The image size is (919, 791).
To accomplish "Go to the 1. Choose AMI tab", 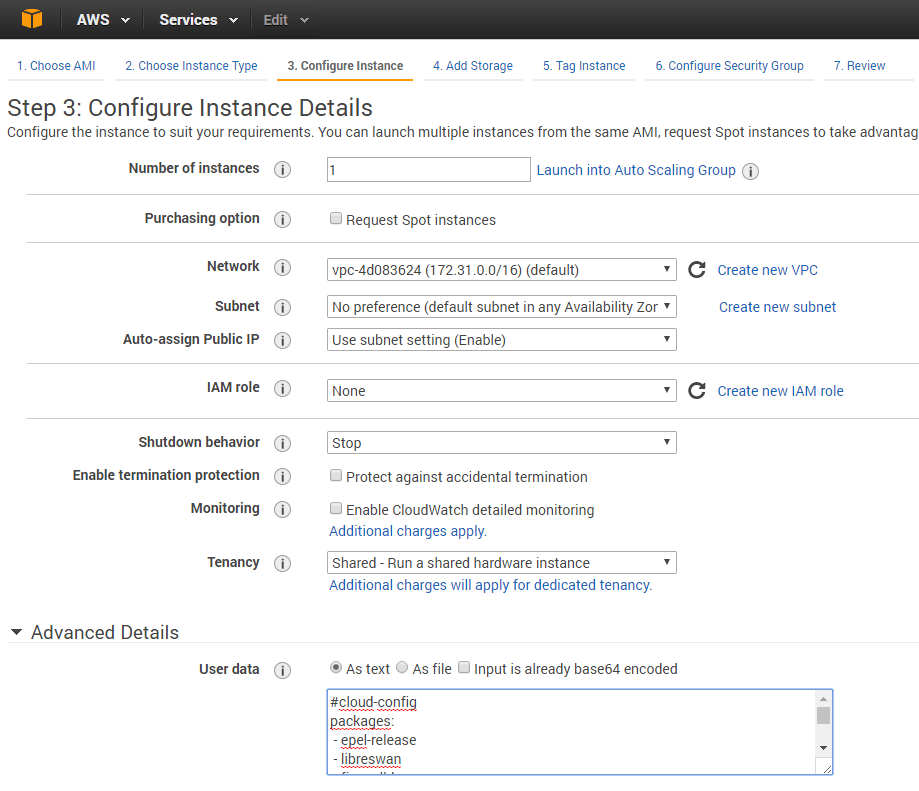I will (56, 66).
